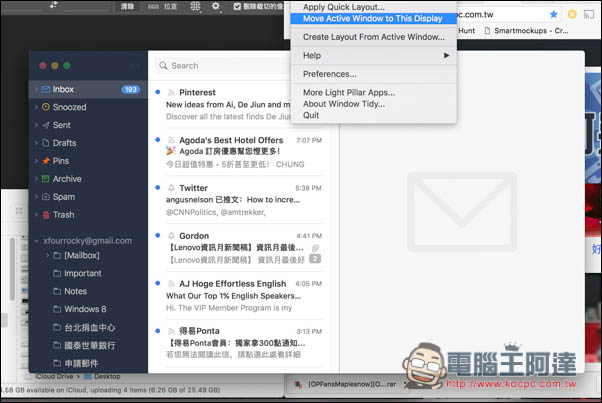Click the grid icon in the top toolbar
Screen dimensions: 602x403
pyautogui.click(x=195, y=6)
